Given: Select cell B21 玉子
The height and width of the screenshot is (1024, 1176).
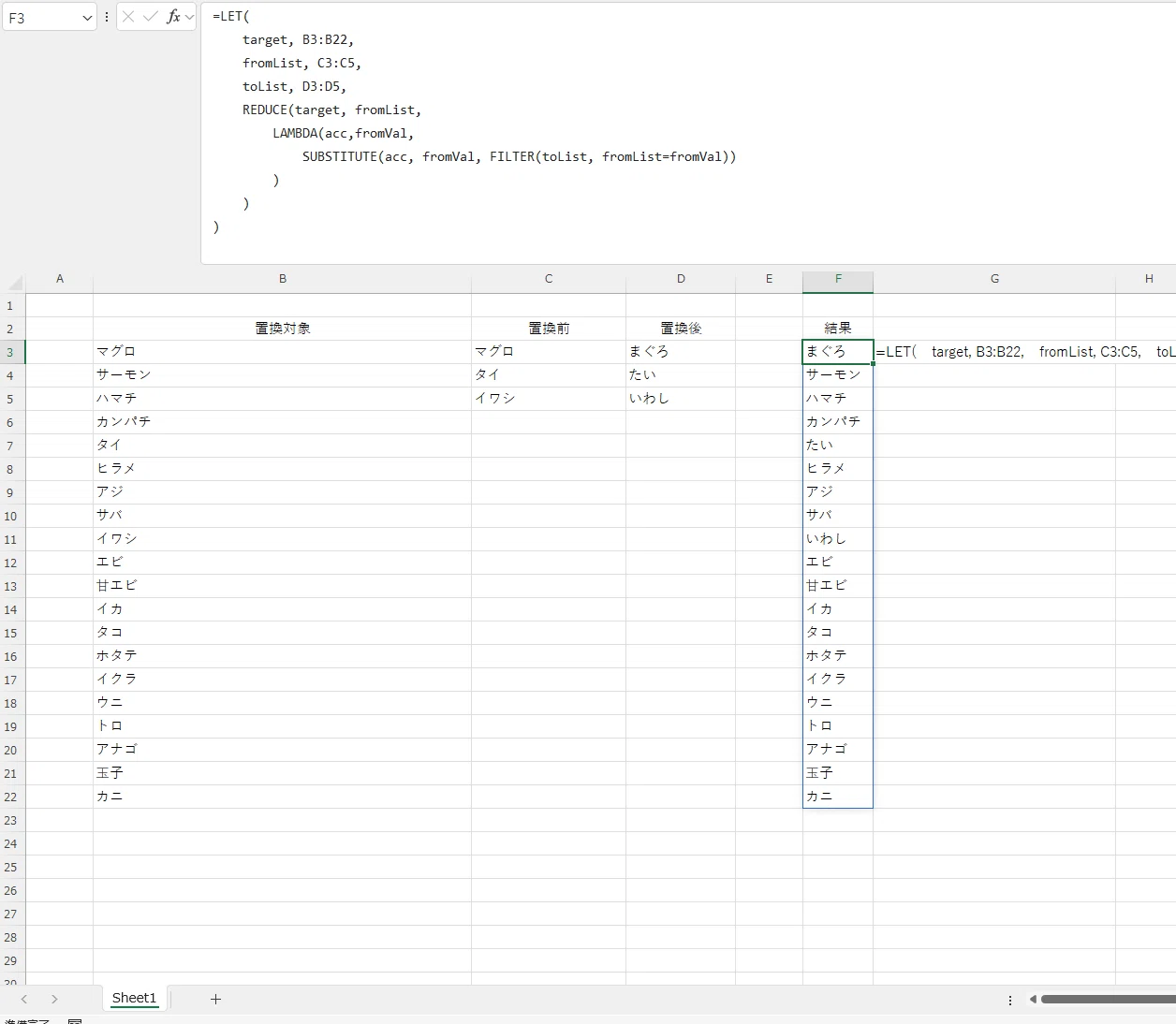Looking at the screenshot, I should click(x=283, y=773).
